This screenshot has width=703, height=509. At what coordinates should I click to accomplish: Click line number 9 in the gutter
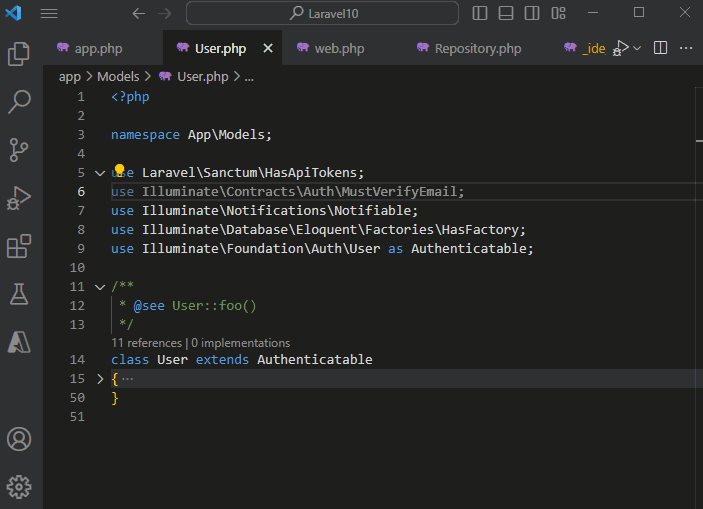pos(81,248)
